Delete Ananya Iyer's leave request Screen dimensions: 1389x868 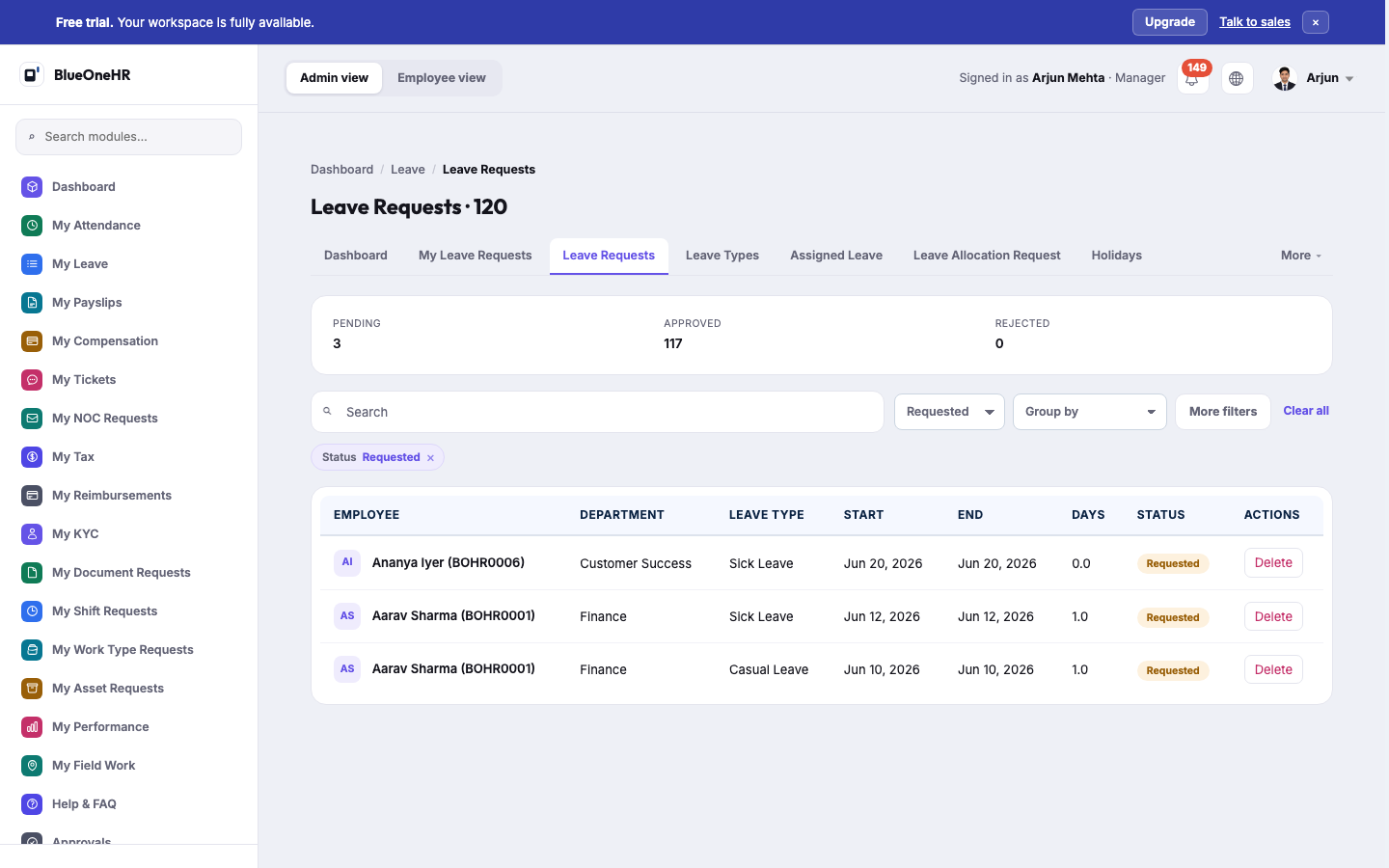tap(1273, 563)
